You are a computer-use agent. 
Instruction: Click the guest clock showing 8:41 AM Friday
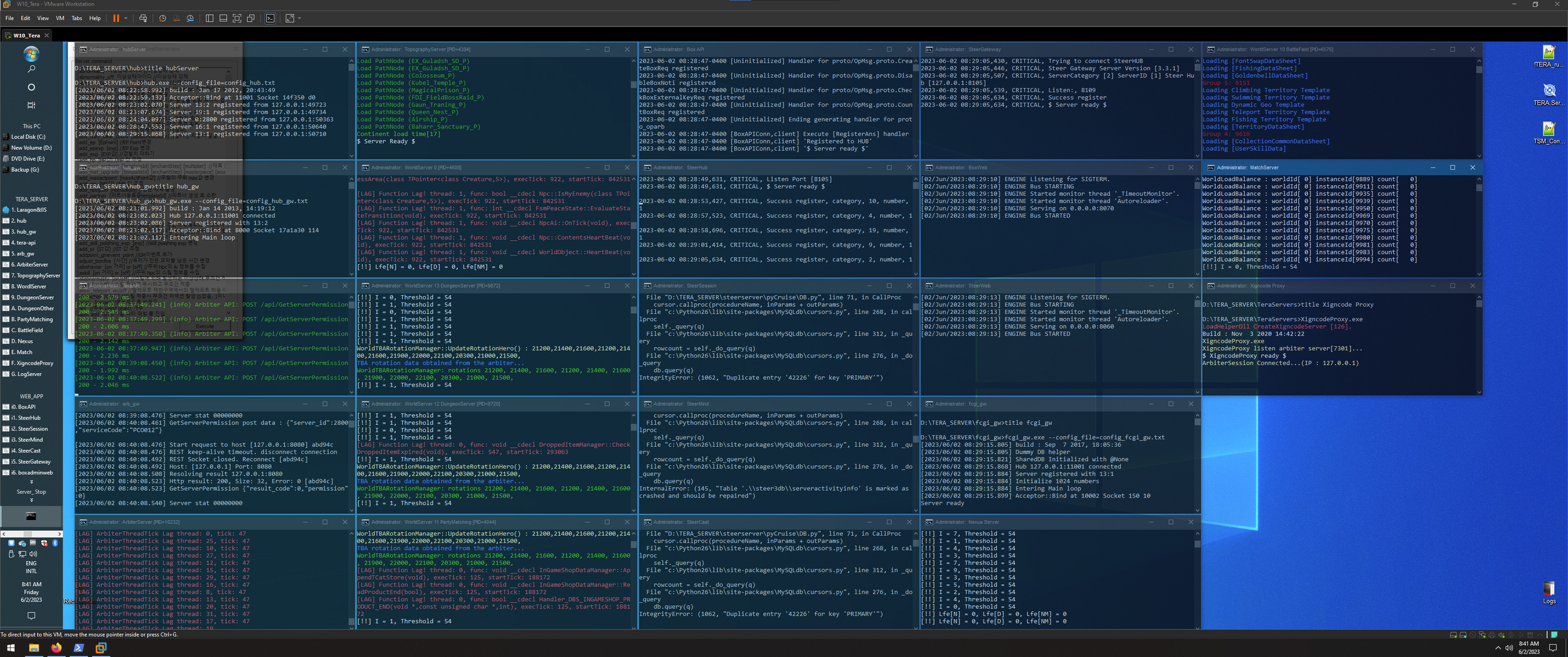tap(31, 592)
